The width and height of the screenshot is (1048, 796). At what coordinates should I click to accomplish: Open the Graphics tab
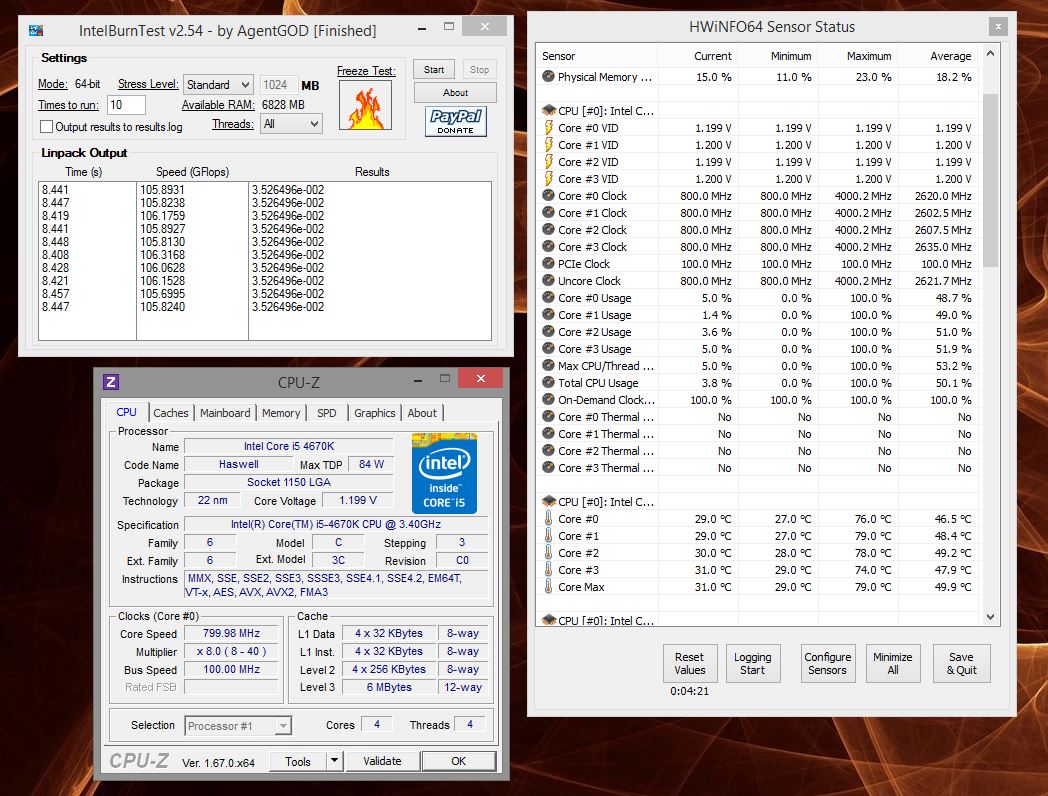pyautogui.click(x=374, y=413)
